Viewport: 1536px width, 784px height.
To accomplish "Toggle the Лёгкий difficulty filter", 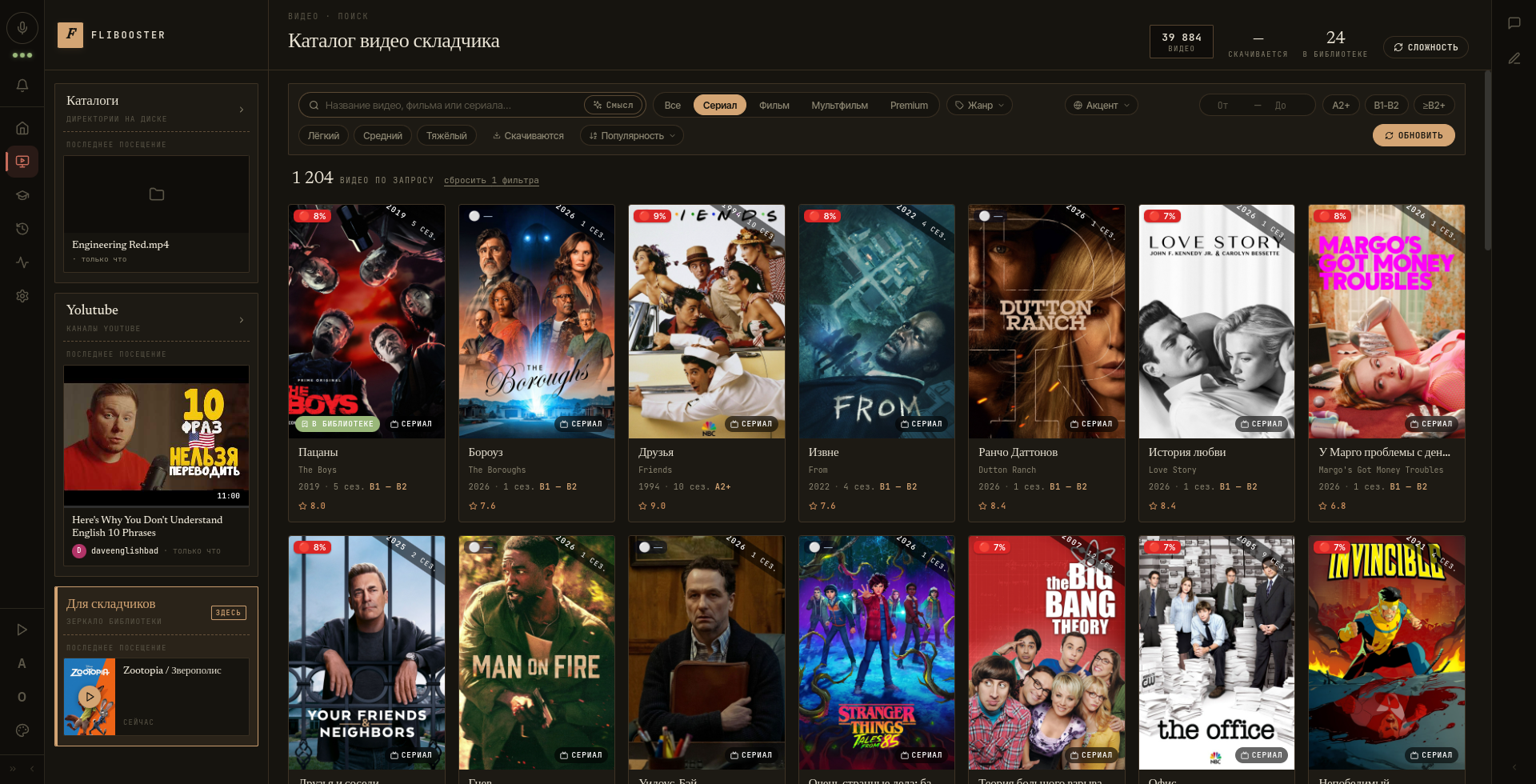I will click(x=324, y=136).
